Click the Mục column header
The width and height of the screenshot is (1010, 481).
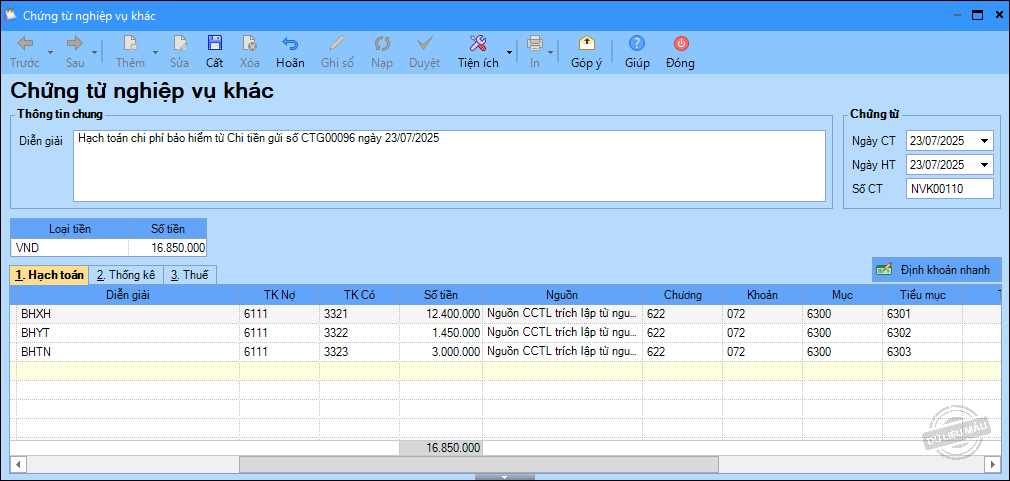pos(843,294)
